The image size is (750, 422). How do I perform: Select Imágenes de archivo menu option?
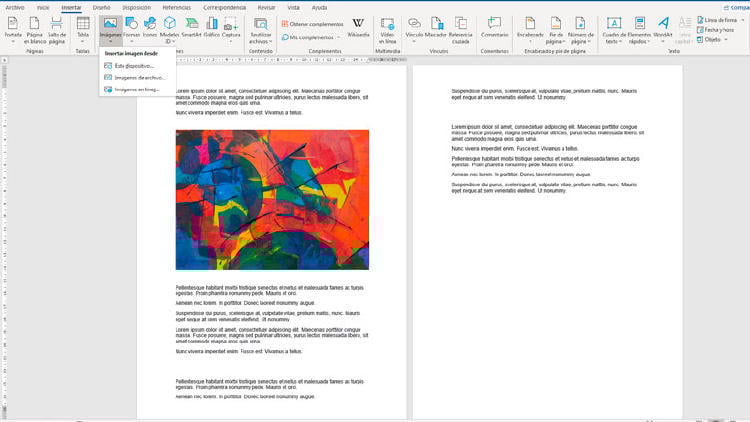(138, 77)
